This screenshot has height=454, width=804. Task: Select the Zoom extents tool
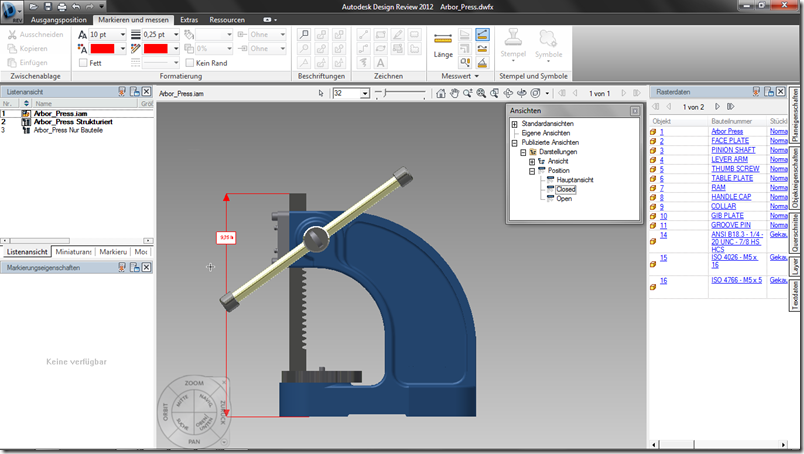pyautogui.click(x=481, y=93)
